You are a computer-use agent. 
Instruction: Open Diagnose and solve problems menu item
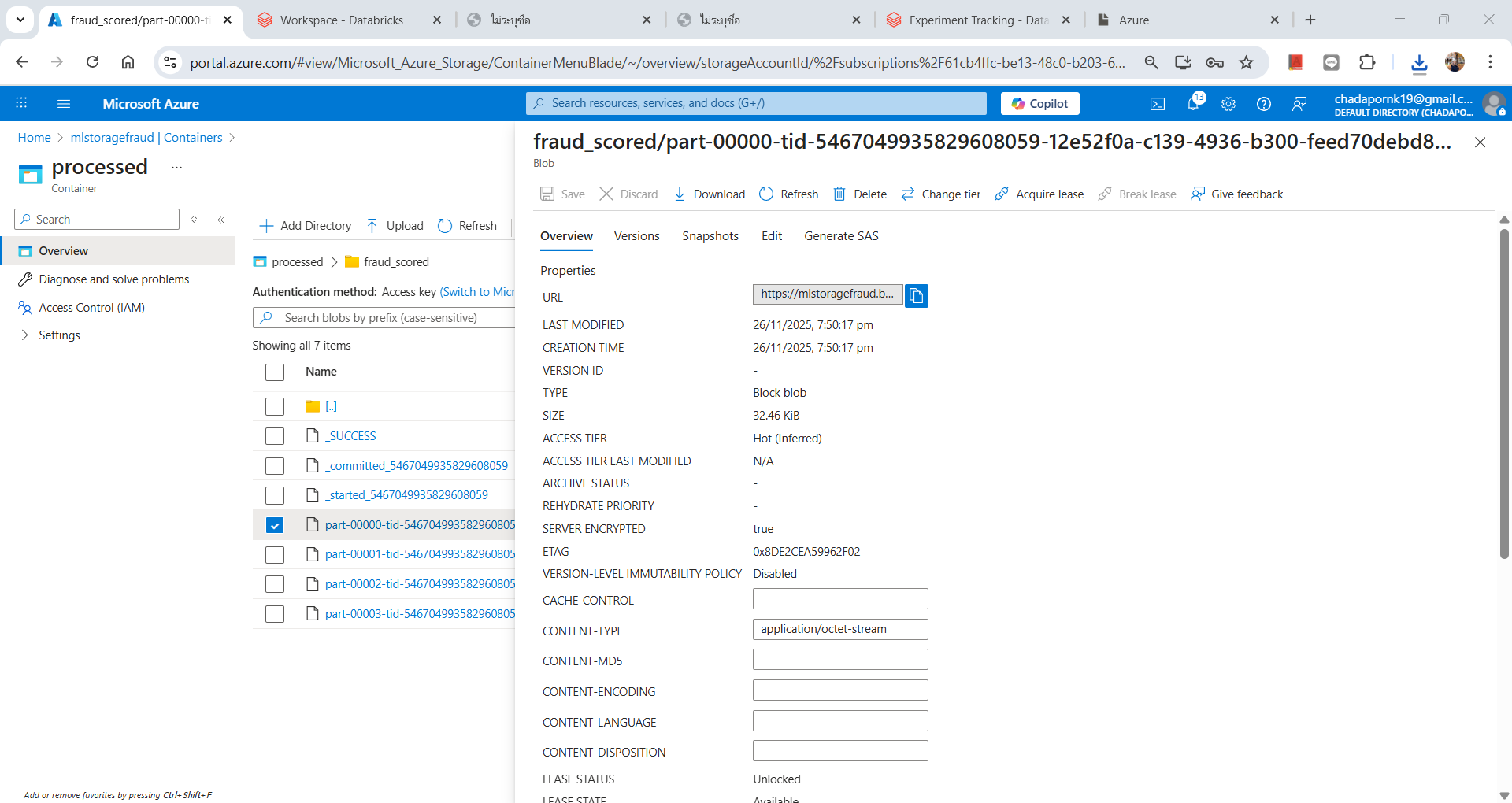click(x=114, y=279)
